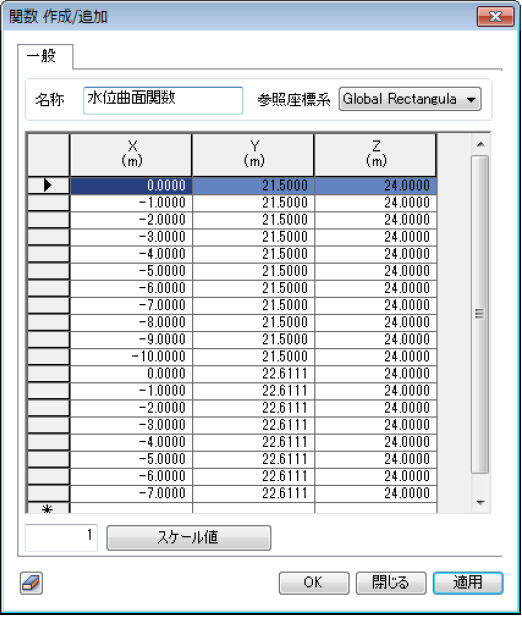The image size is (522, 617).
Task: Select the X cell with value -10.0000
Action: pos(131,357)
